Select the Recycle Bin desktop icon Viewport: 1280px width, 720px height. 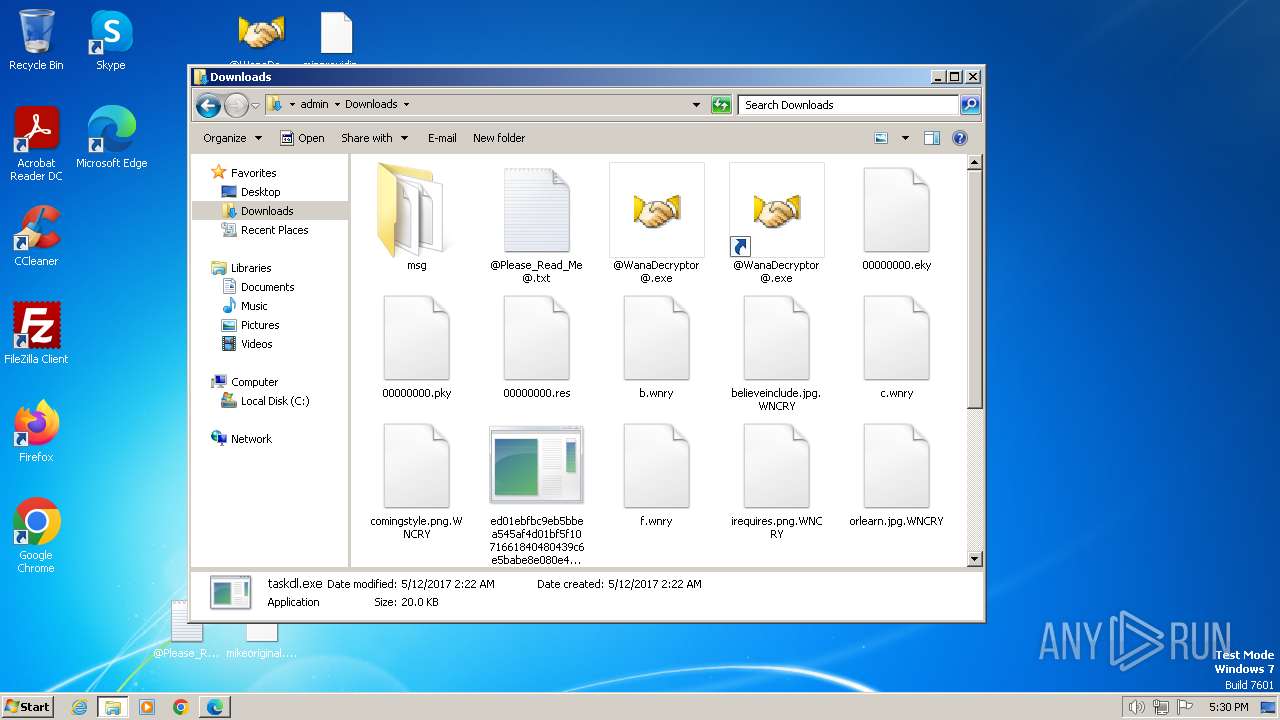pyautogui.click(x=36, y=40)
